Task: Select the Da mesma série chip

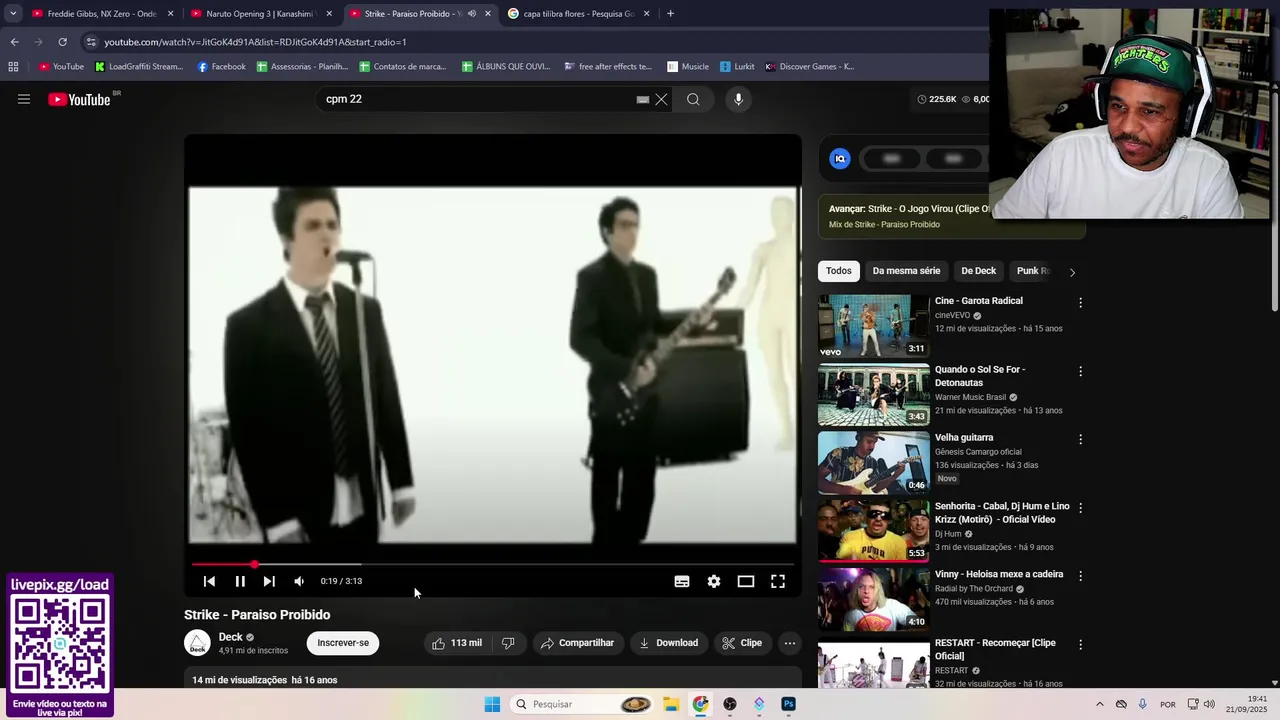Action: 906,271
